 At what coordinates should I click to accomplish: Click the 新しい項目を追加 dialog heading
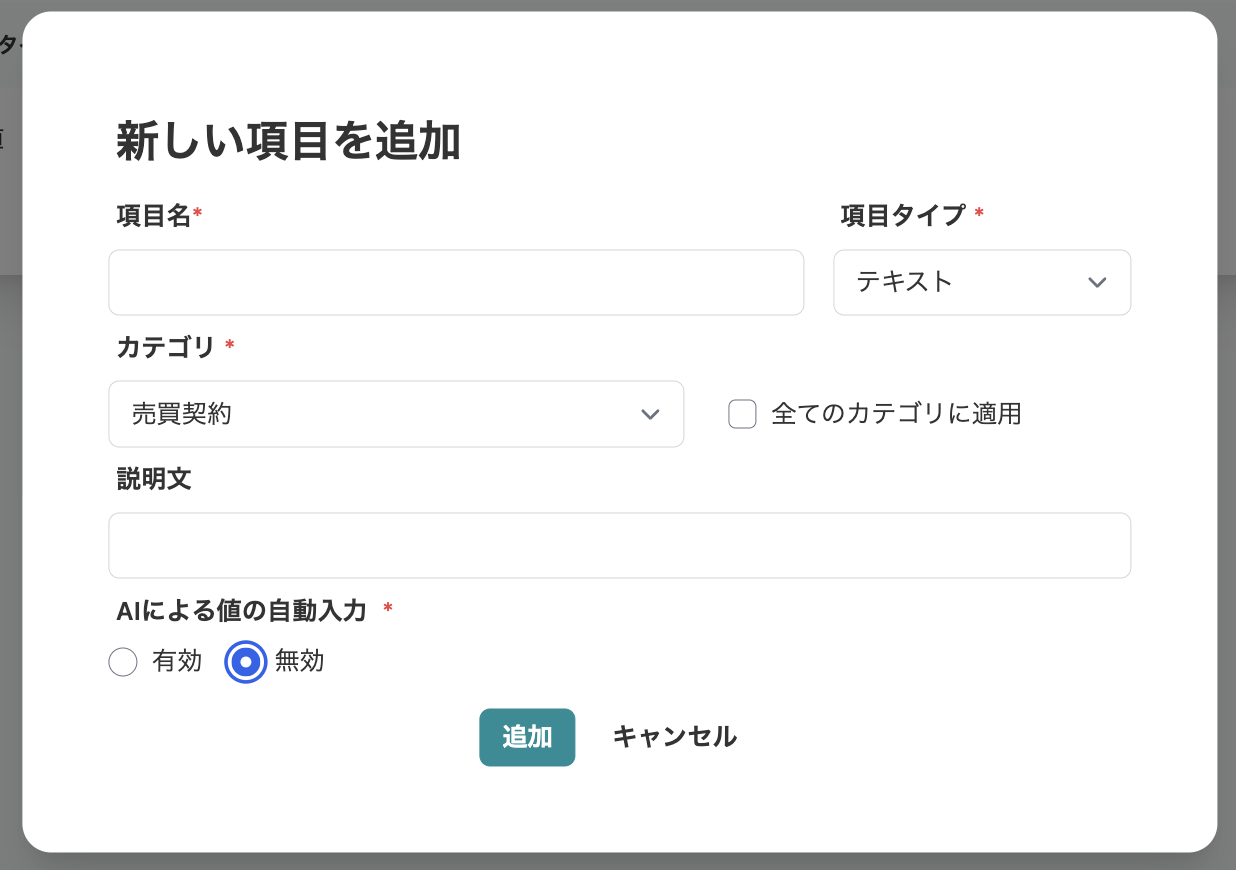(x=288, y=142)
